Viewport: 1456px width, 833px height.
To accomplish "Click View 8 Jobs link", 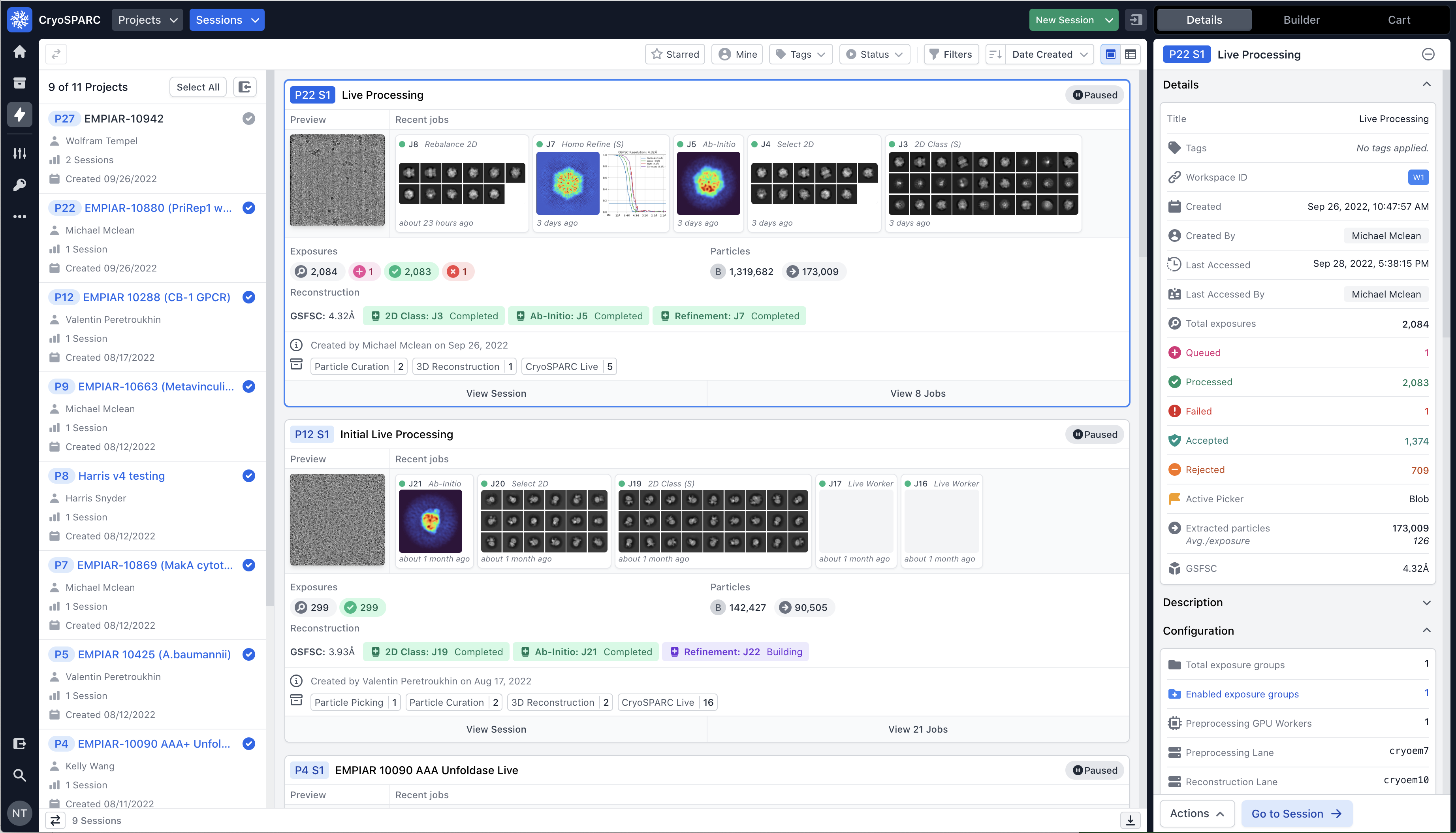I will pos(917,393).
